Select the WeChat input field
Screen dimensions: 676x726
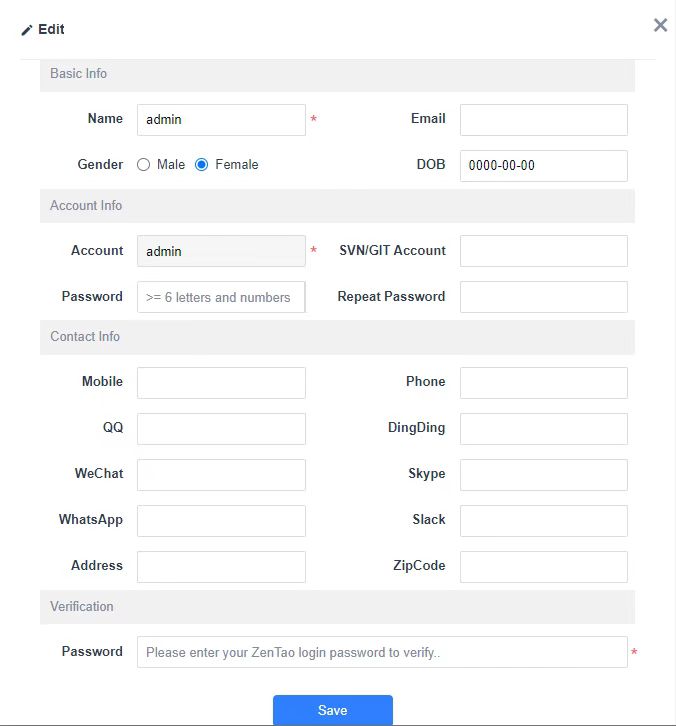pos(221,474)
